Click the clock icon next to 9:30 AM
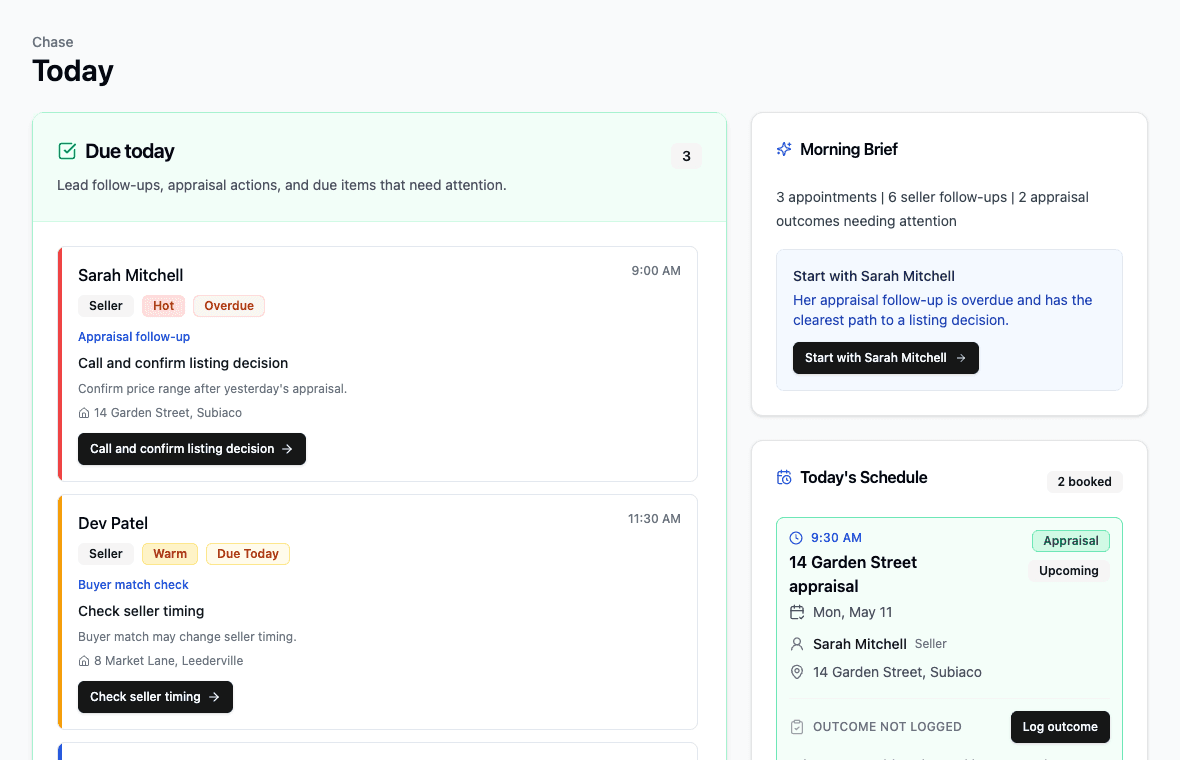Screen dimensions: 1180x760 point(796,538)
